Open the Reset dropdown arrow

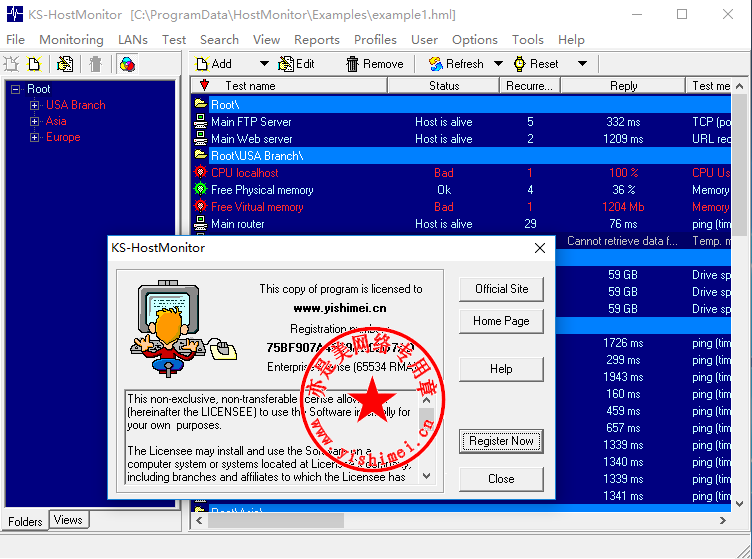[582, 63]
